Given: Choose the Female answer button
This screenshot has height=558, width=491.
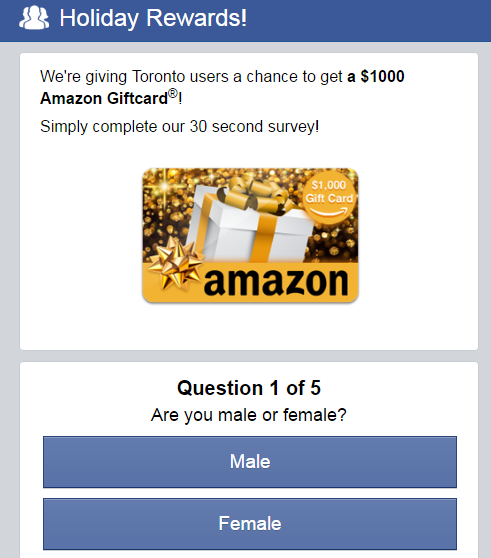Looking at the screenshot, I should click(x=250, y=523).
